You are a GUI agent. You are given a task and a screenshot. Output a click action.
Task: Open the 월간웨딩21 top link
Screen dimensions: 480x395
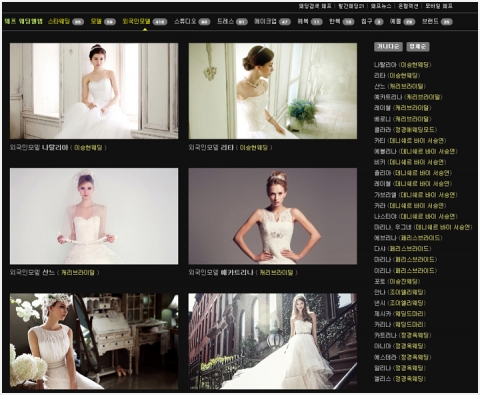click(351, 6)
